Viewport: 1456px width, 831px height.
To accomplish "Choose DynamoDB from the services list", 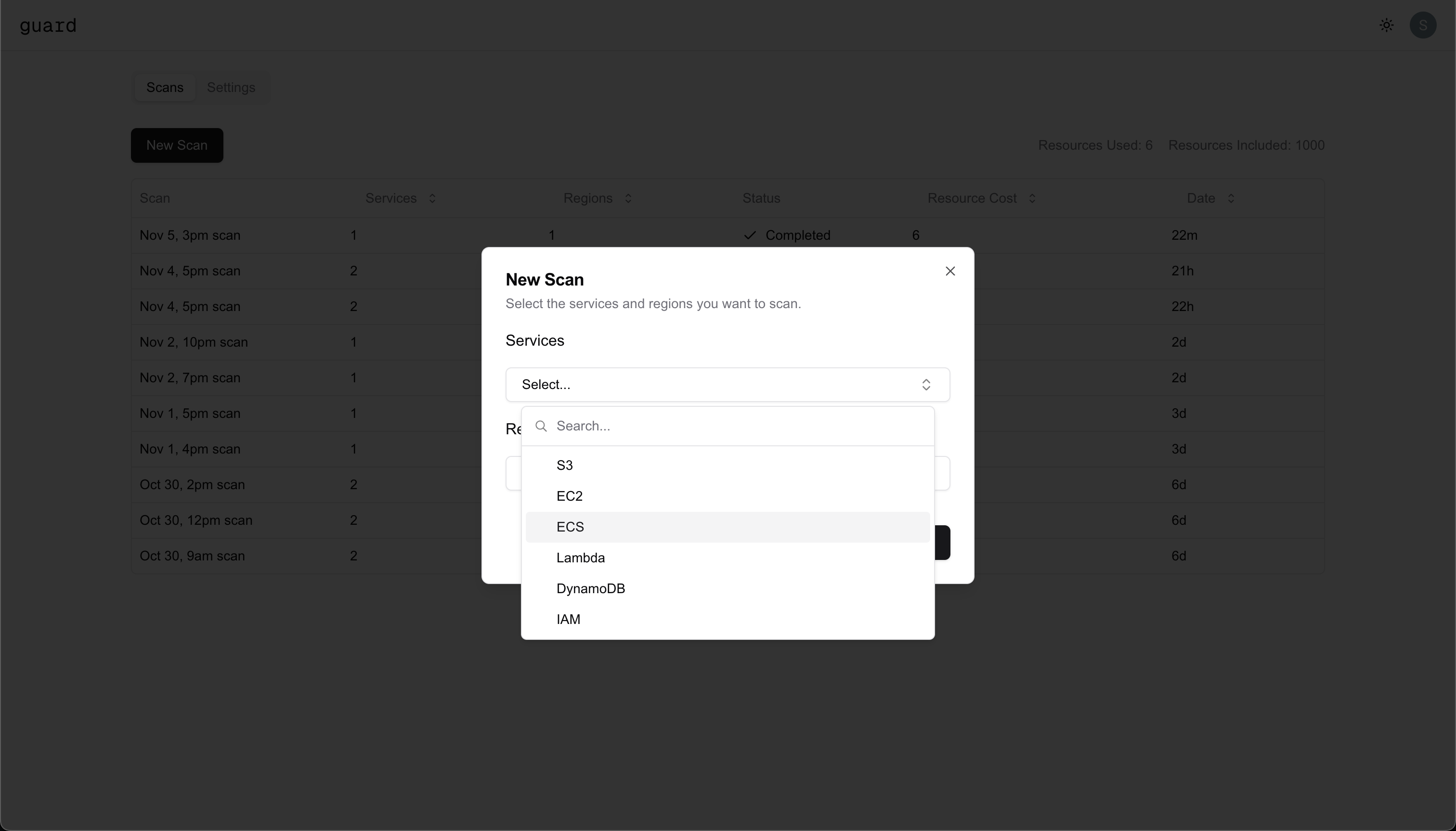I will coord(591,588).
